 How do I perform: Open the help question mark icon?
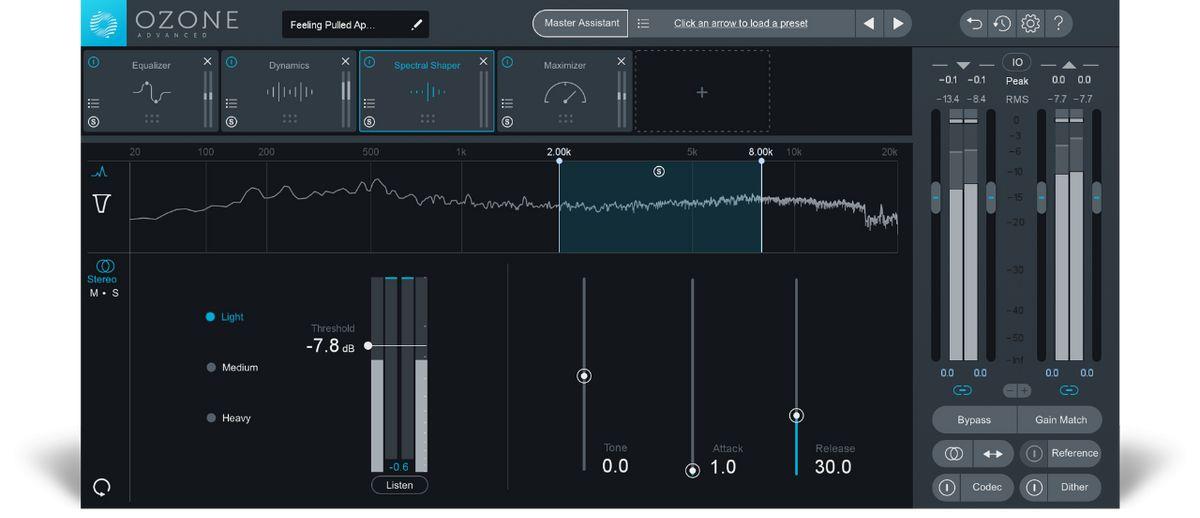click(1059, 23)
